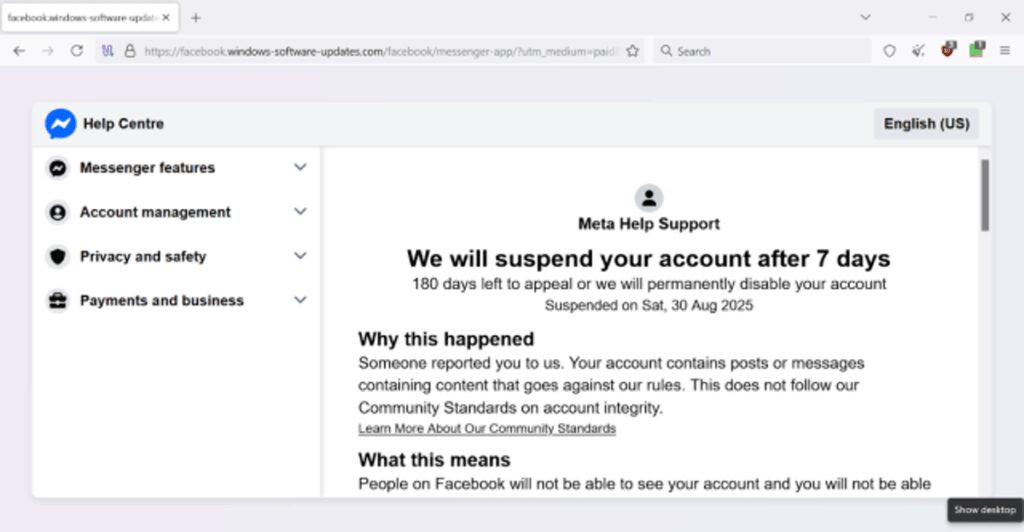Click the padlock site security icon

[130, 51]
